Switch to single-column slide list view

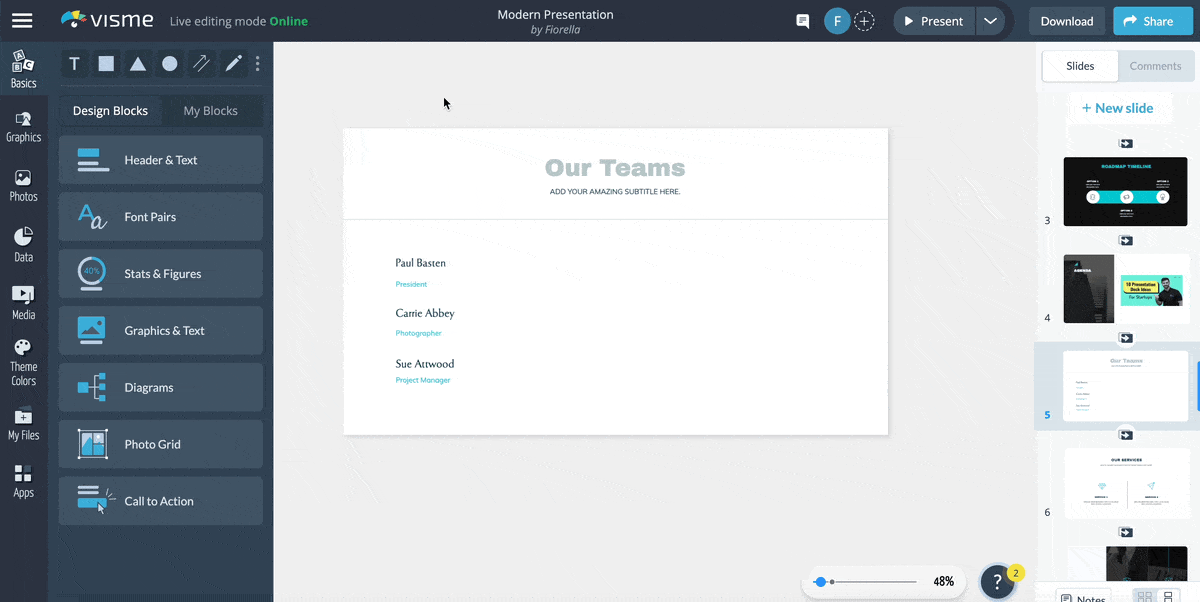click(x=1168, y=597)
